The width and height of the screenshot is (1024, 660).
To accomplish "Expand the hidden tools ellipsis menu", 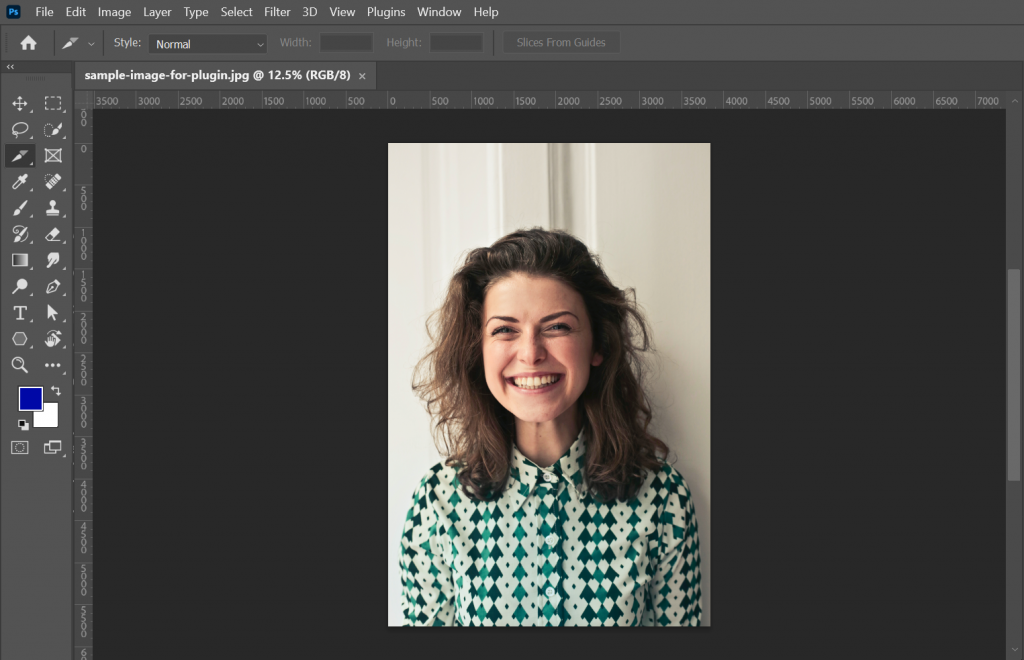I will point(54,365).
